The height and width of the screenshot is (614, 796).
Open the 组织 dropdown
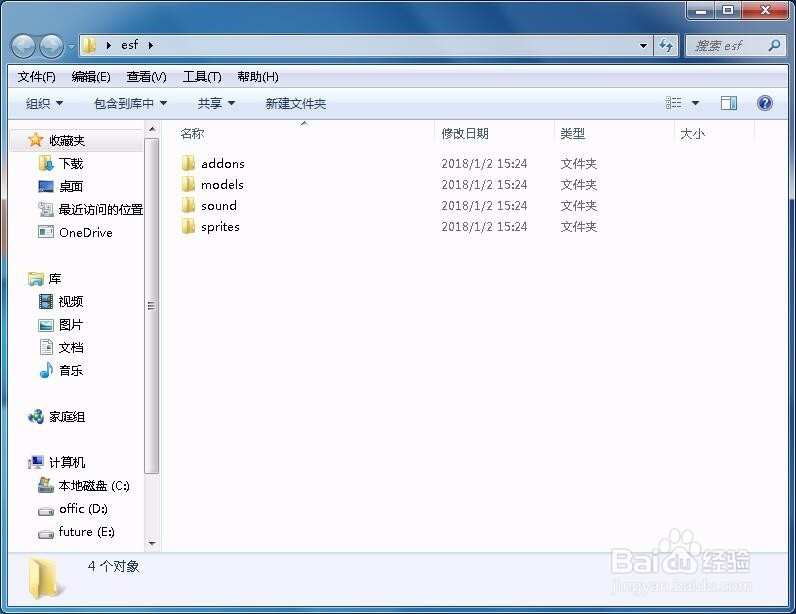coord(44,104)
